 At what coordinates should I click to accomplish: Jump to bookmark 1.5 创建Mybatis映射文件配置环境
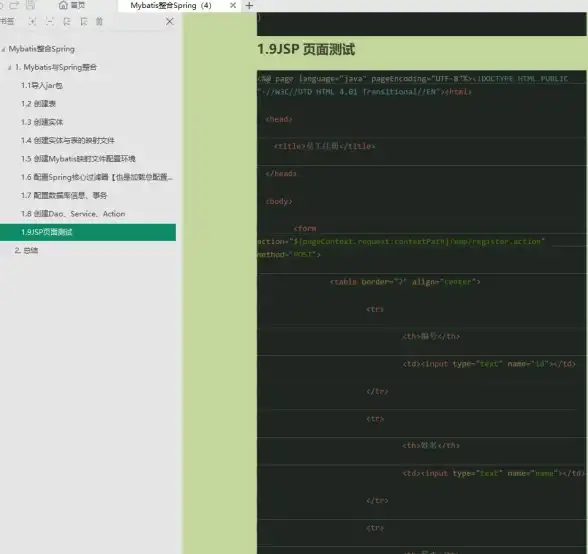coord(78,159)
